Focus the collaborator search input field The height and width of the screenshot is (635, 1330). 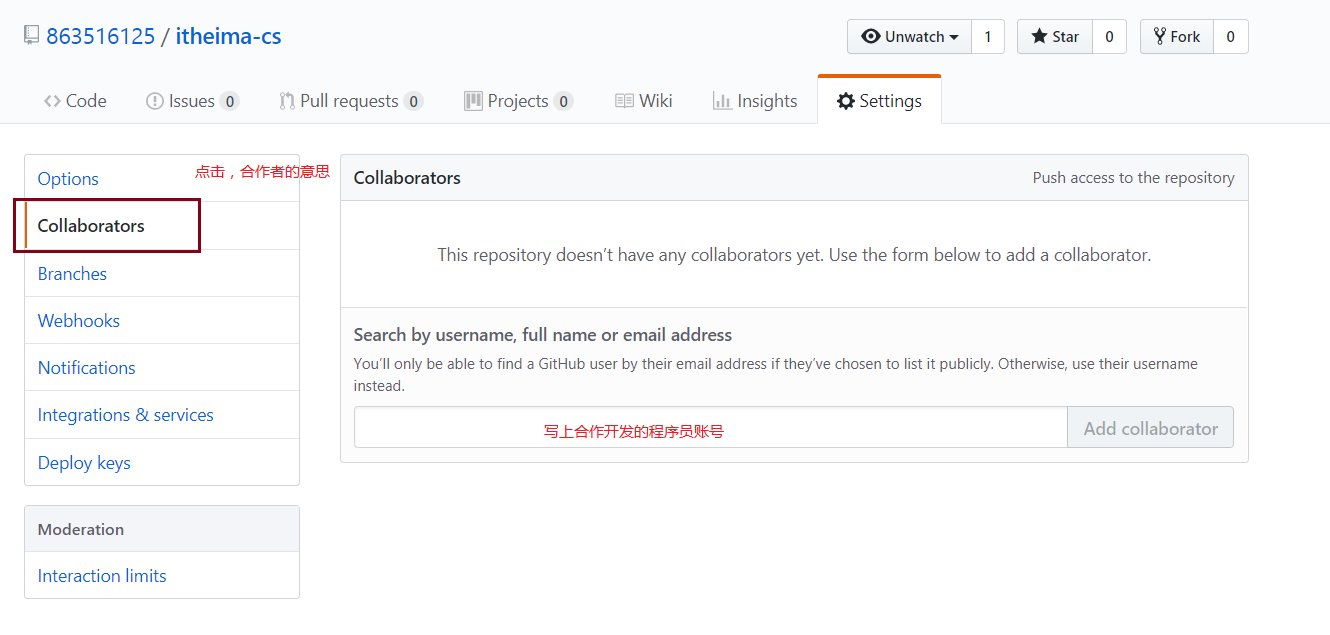710,428
